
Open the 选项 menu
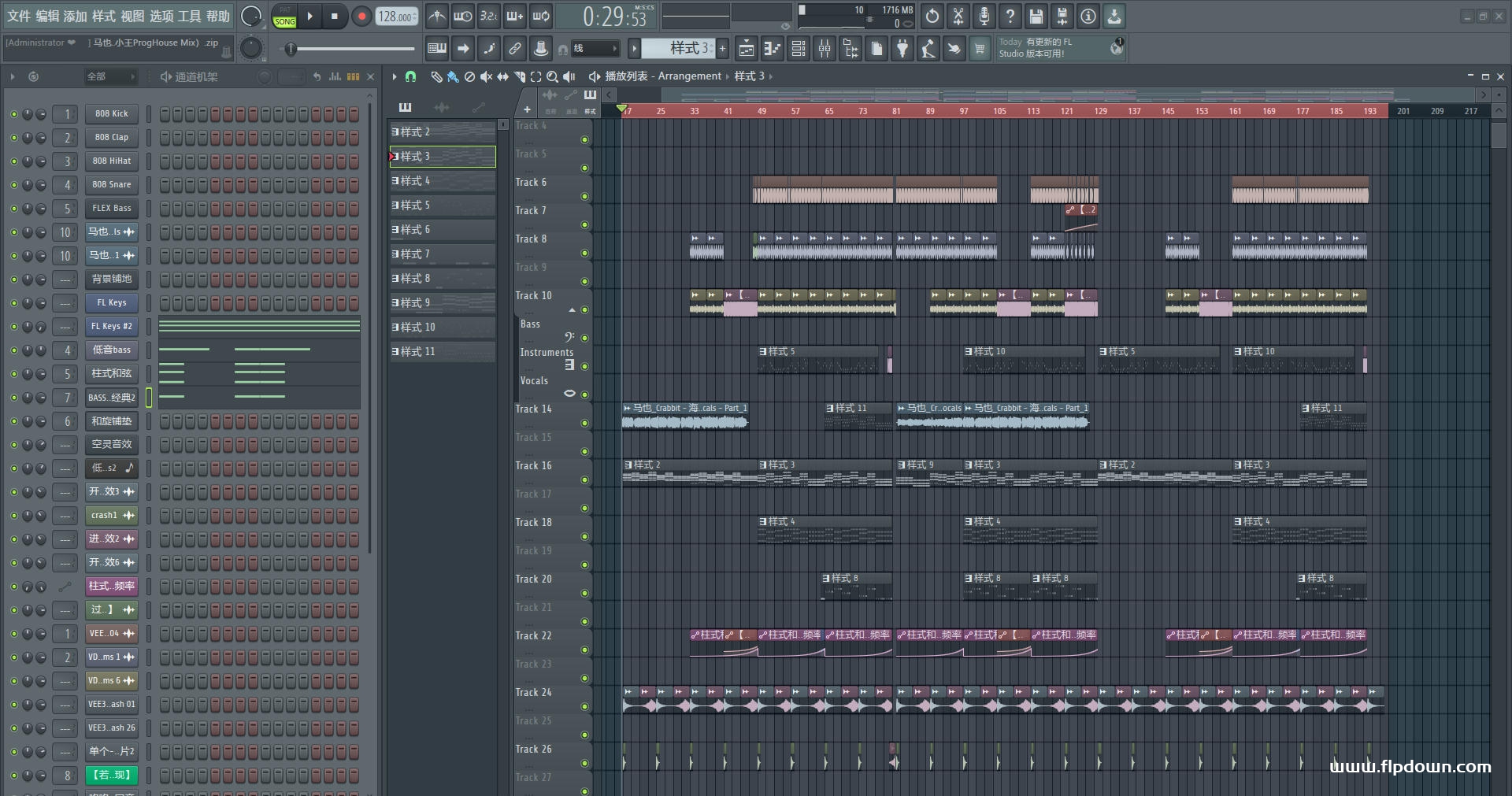(161, 16)
